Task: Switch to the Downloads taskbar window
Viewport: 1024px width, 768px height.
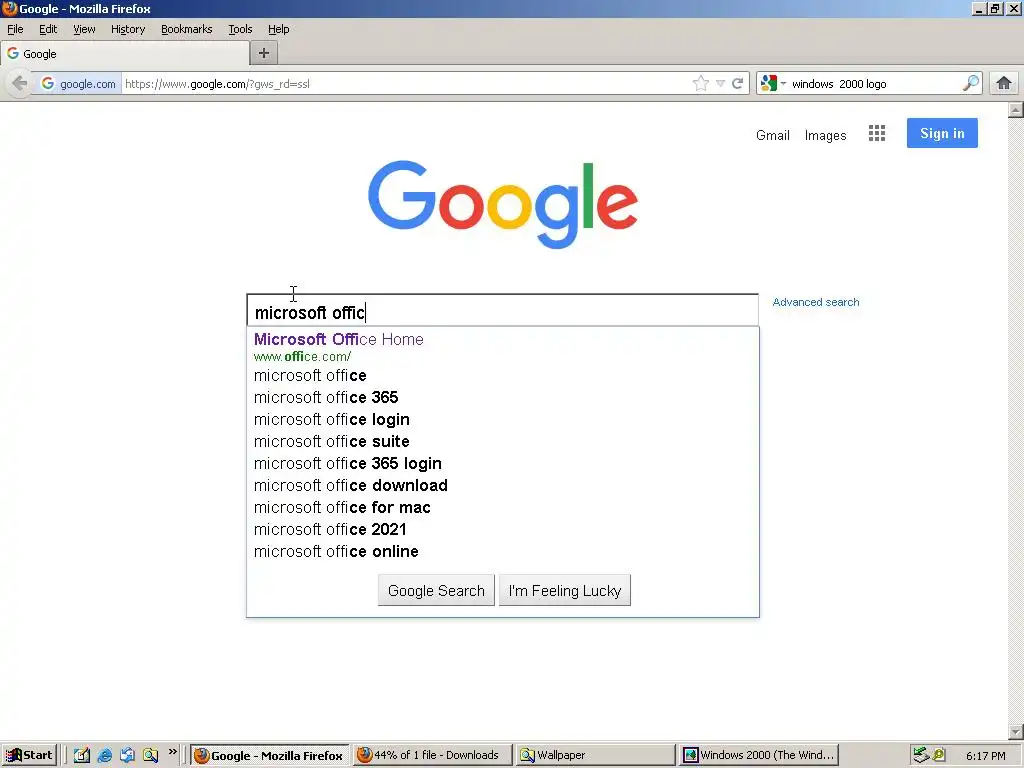Action: point(432,755)
